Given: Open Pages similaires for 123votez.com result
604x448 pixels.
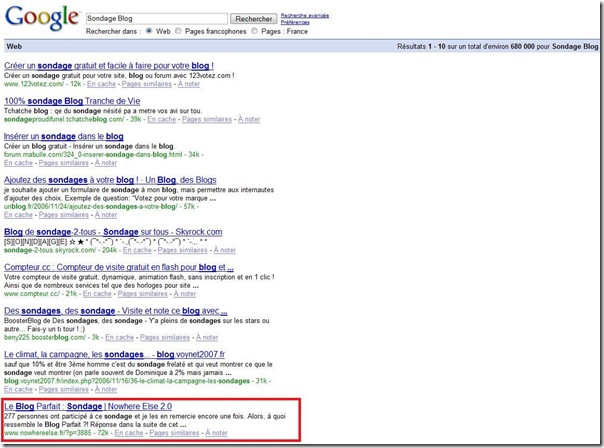Looking at the screenshot, I should pyautogui.click(x=146, y=84).
